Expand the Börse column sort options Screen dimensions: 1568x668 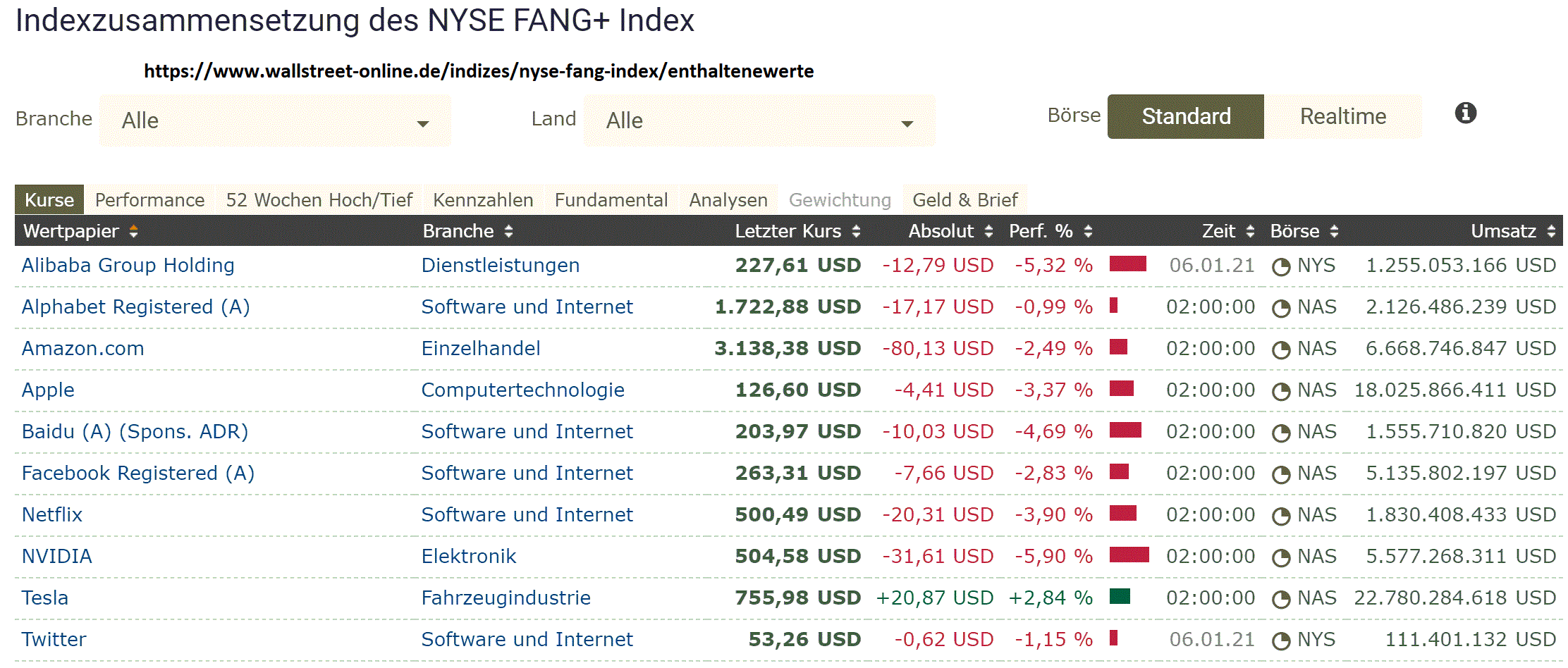pos(1335,231)
